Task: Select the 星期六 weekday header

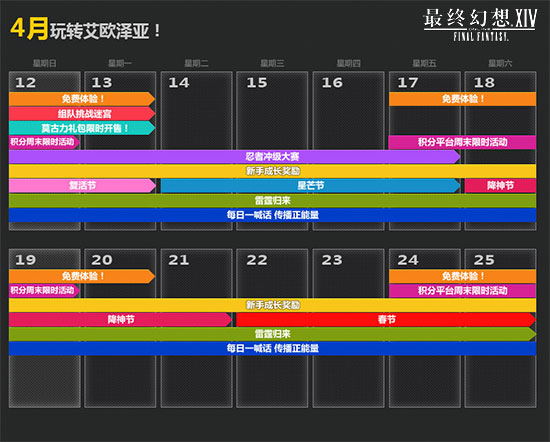Action: coord(500,63)
